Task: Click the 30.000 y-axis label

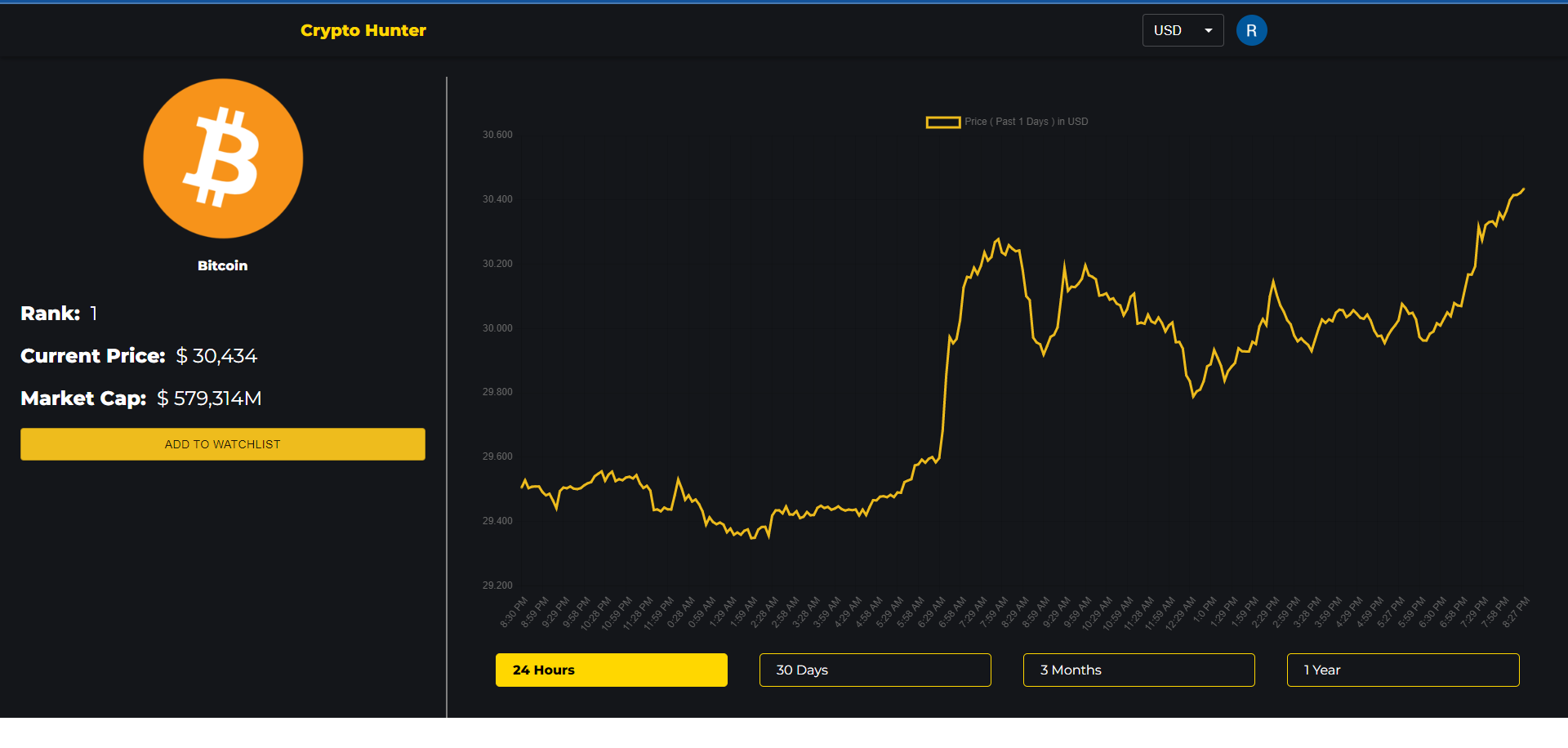Action: pyautogui.click(x=497, y=328)
